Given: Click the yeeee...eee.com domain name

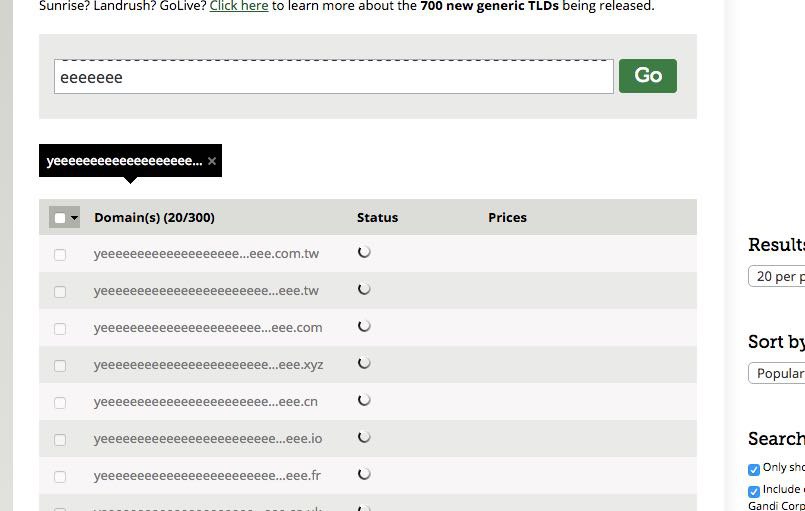Looking at the screenshot, I should point(208,328).
